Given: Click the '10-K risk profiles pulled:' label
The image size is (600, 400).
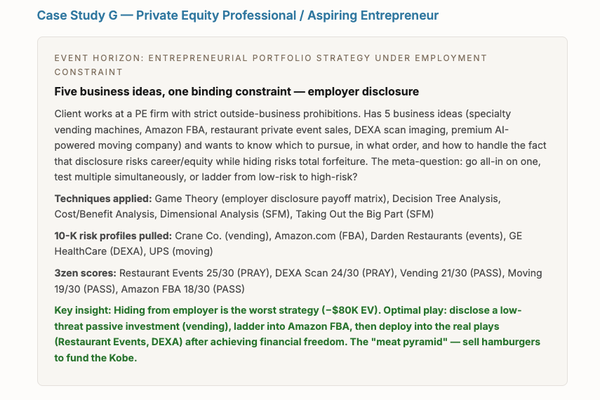Looking at the screenshot, I should [113, 236].
